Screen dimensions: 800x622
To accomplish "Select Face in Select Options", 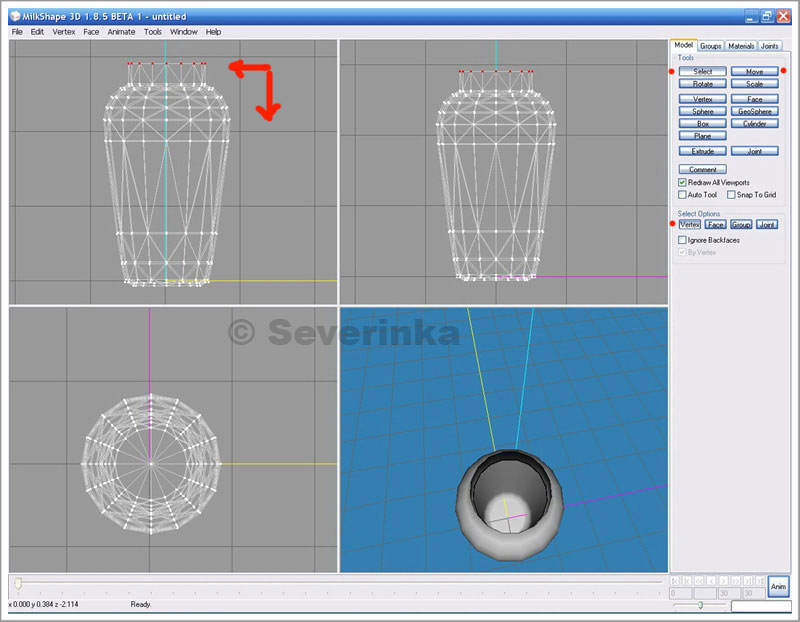I will [715, 225].
